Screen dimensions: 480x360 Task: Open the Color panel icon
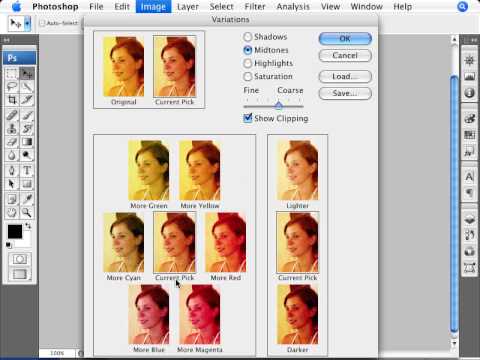pyautogui.click(x=469, y=118)
